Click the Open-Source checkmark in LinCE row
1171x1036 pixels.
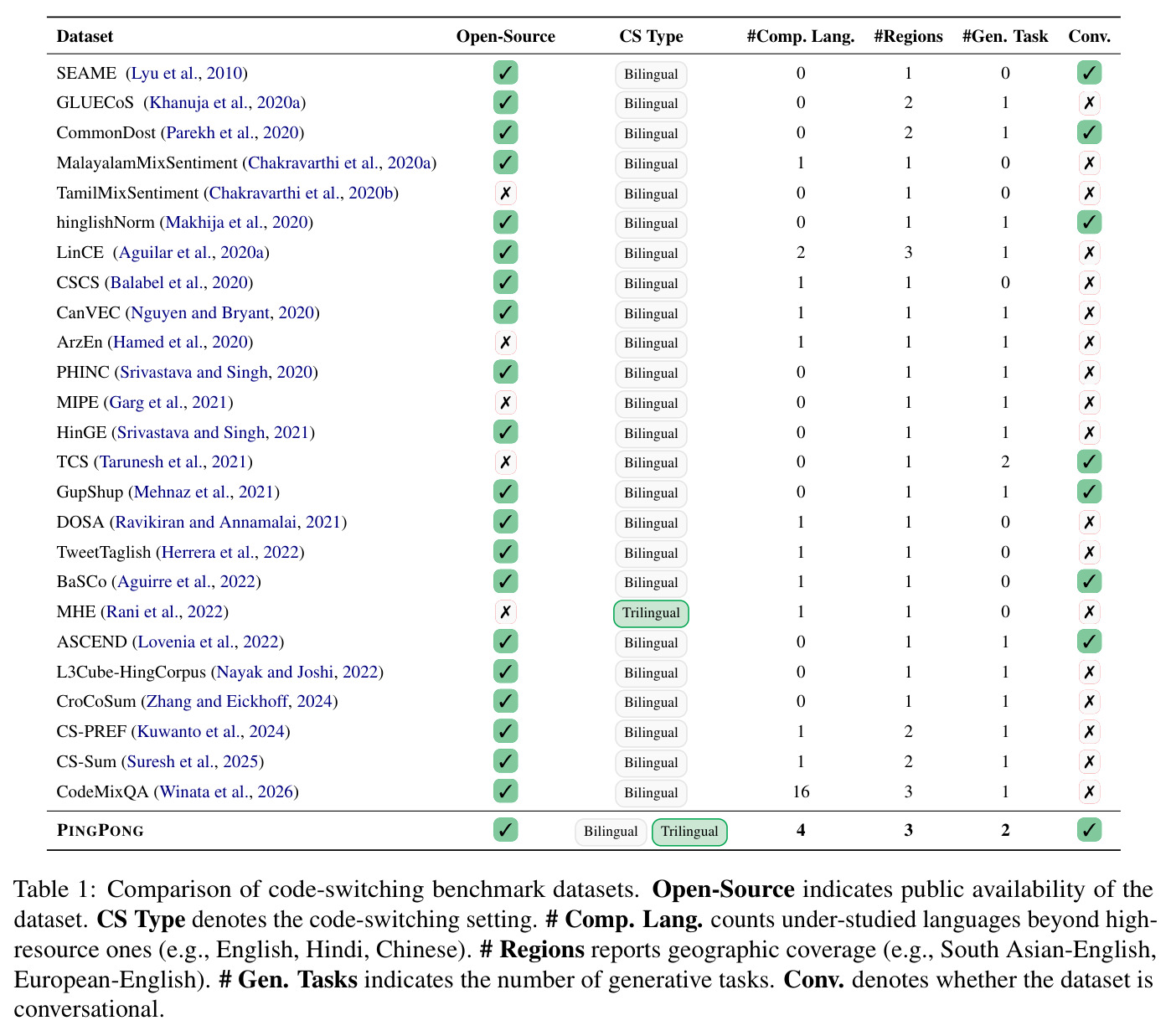(506, 252)
